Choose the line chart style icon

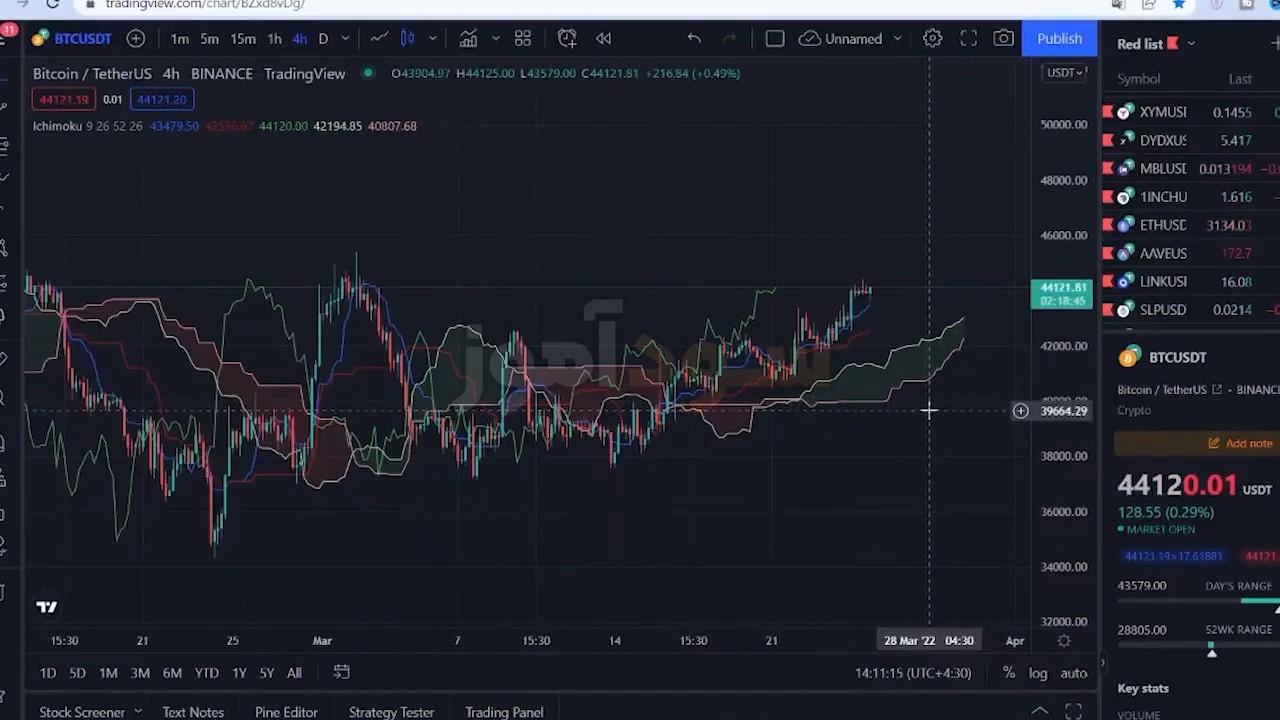[379, 39]
